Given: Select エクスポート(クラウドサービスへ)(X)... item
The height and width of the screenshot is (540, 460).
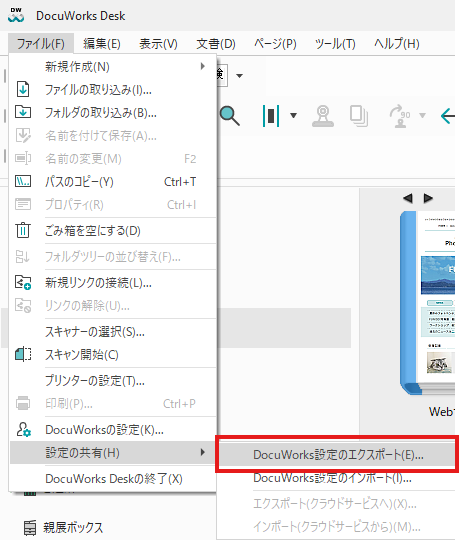Looking at the screenshot, I should click(337, 504).
